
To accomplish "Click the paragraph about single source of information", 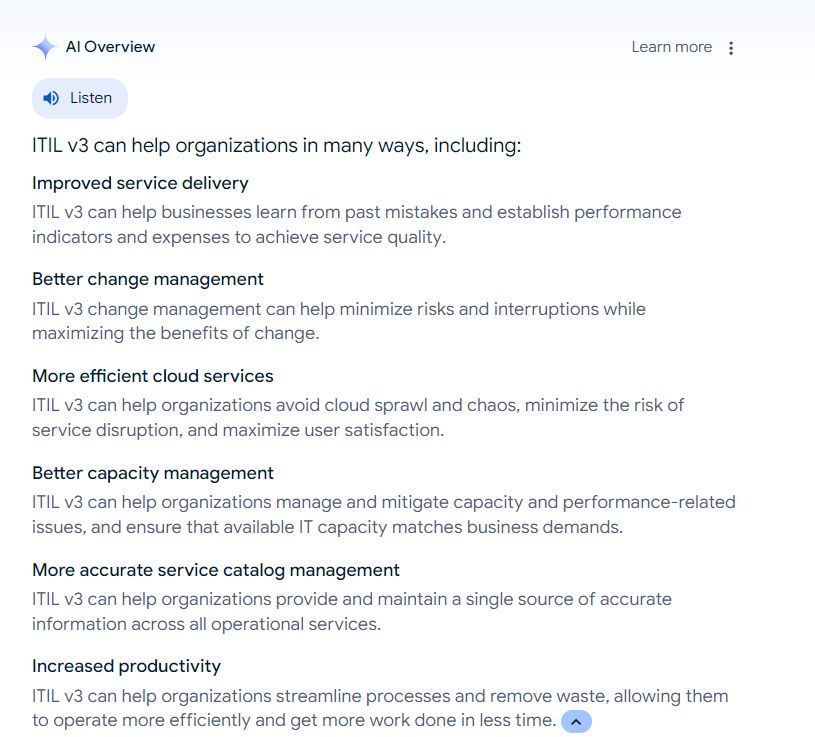I will click(x=351, y=612).
